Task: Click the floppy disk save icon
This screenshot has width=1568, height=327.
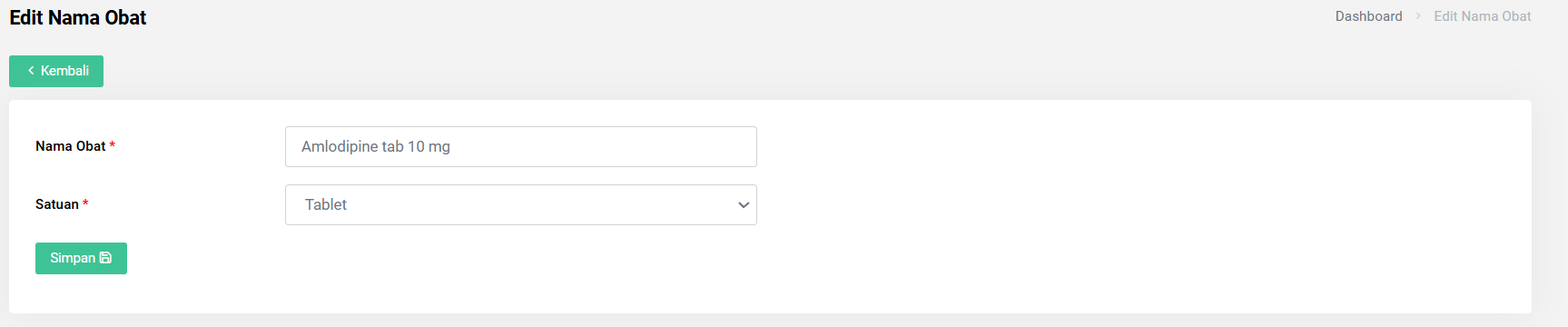Action: (x=105, y=258)
